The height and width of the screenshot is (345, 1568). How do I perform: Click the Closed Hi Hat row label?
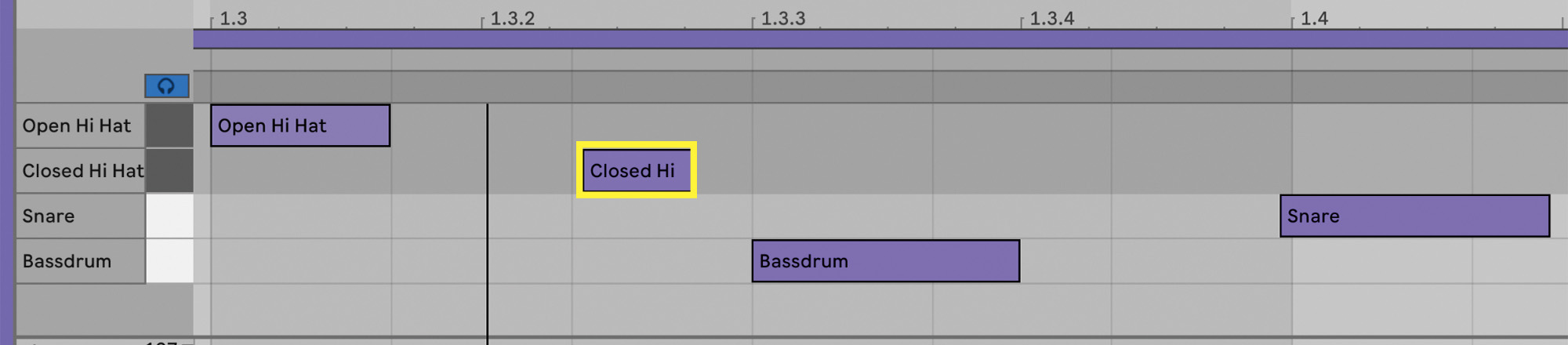pos(80,171)
